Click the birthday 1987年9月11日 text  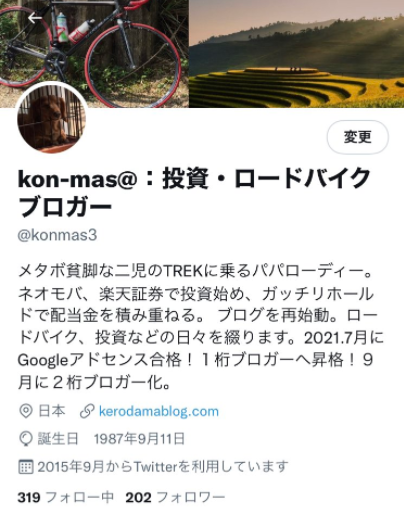139,439
